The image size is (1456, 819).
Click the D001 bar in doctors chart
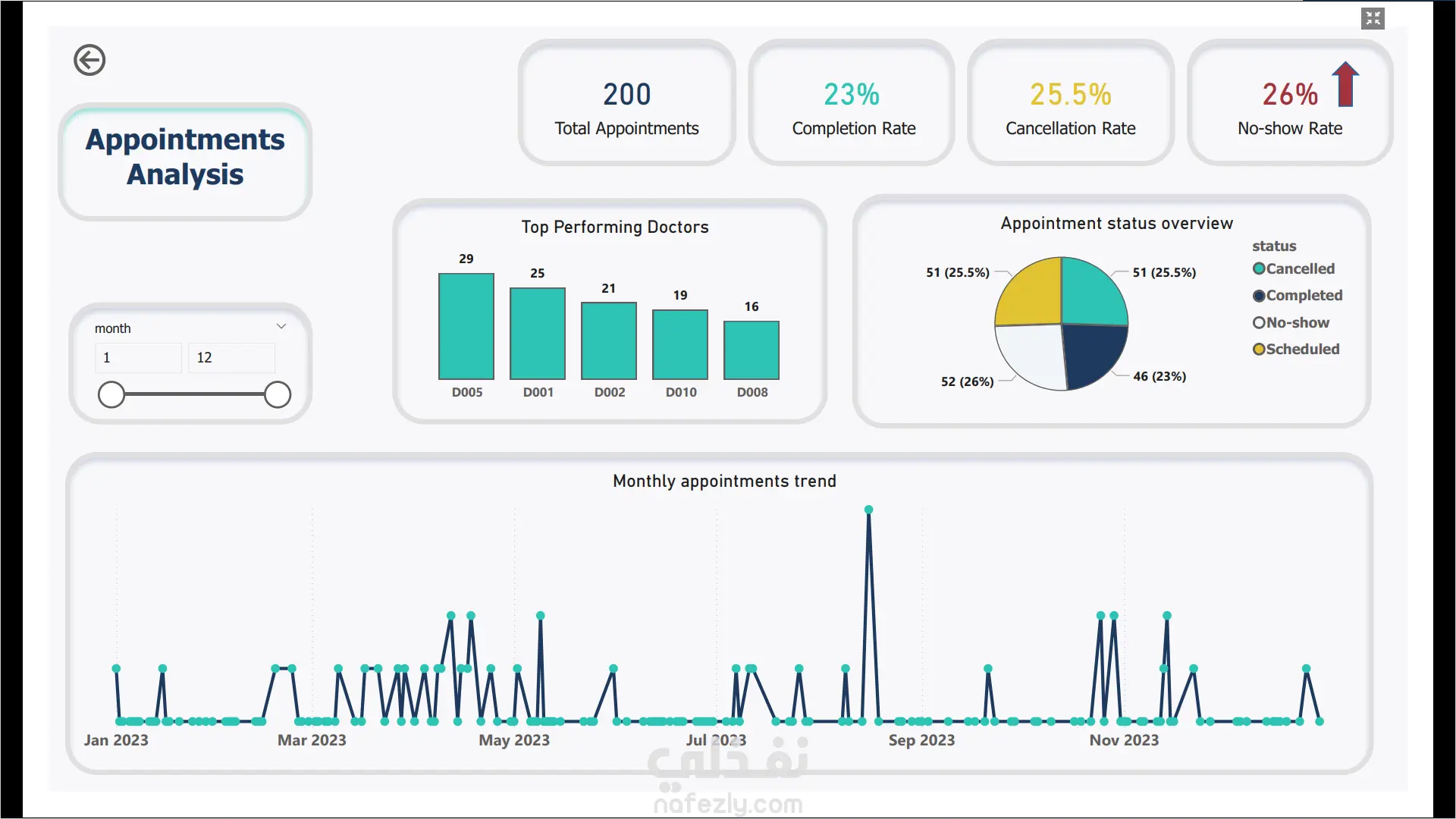pyautogui.click(x=538, y=334)
